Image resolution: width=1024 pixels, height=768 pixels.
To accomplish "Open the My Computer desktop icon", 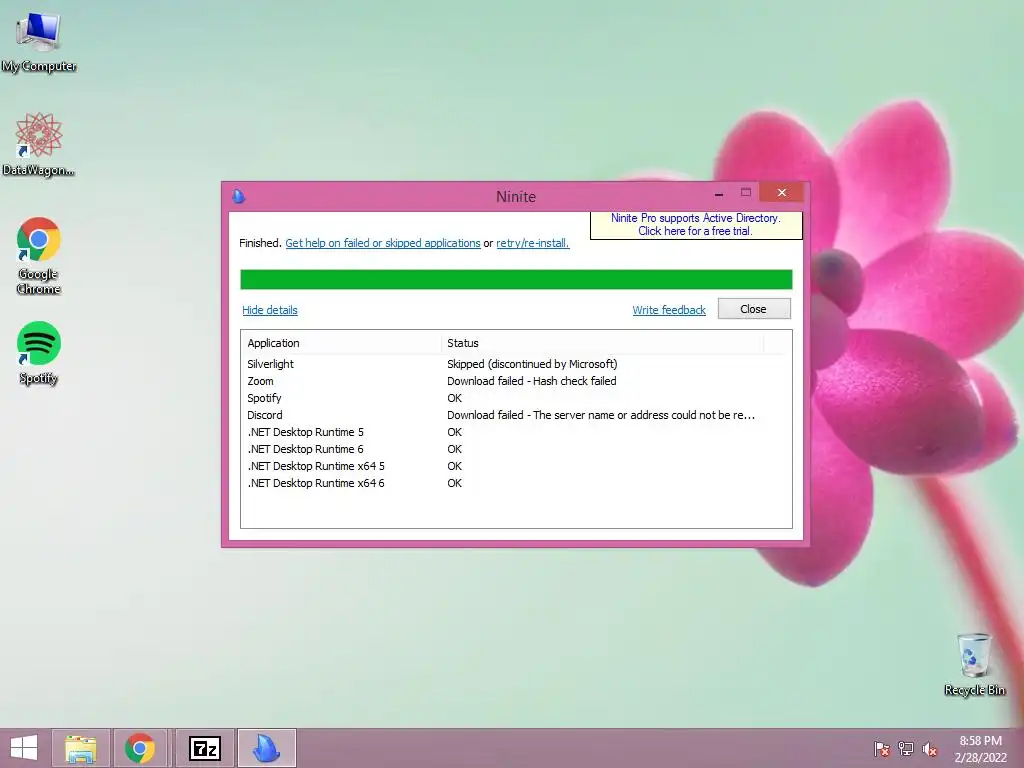I will tap(39, 42).
